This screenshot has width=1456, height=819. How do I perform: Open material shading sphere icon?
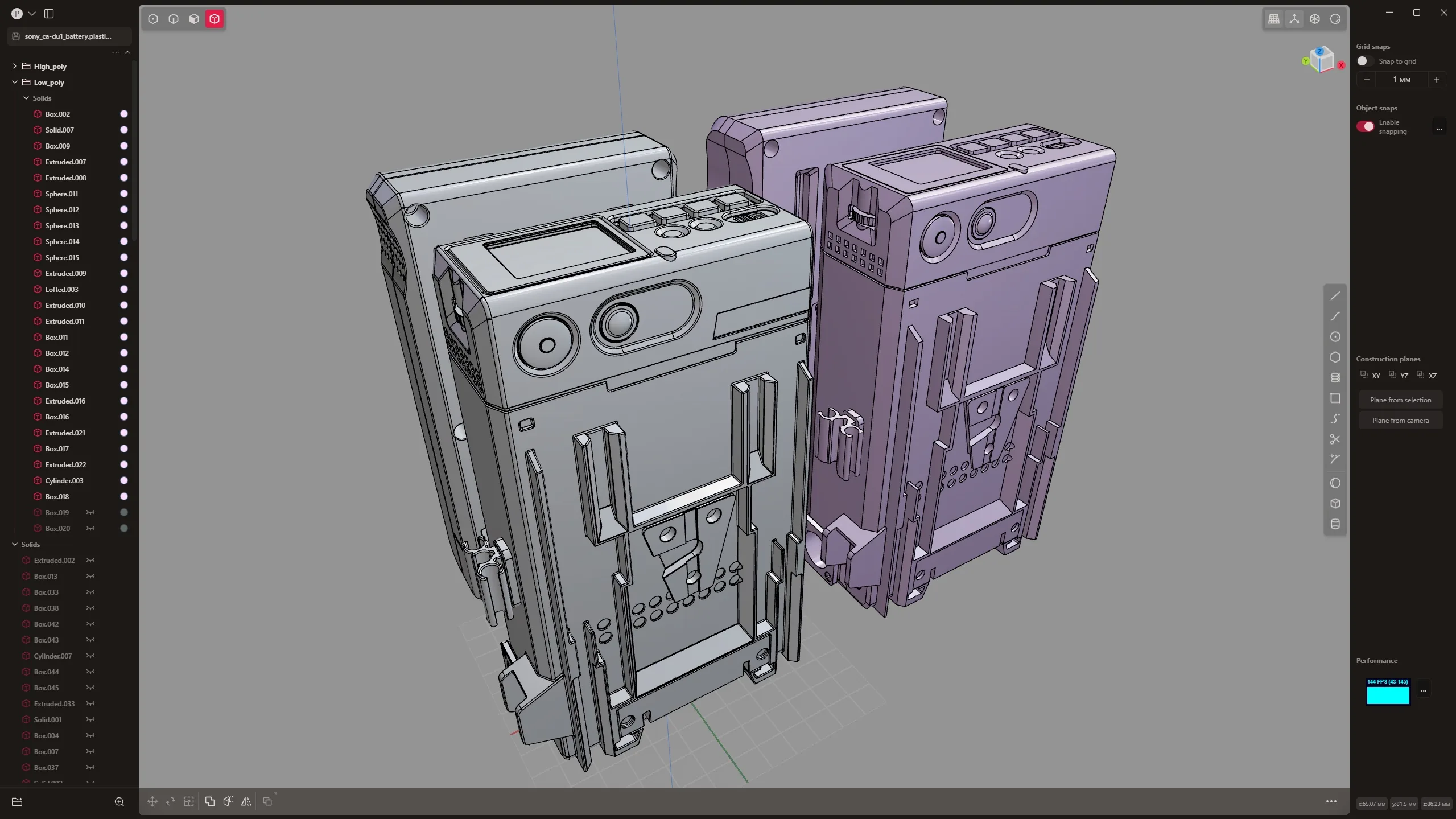[x=1335, y=19]
